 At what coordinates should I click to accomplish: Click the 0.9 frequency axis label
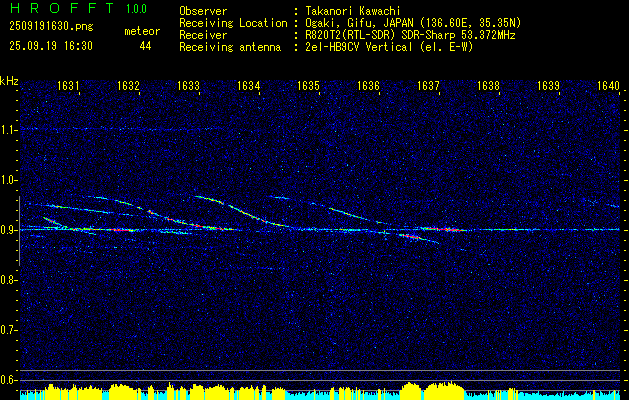9,230
